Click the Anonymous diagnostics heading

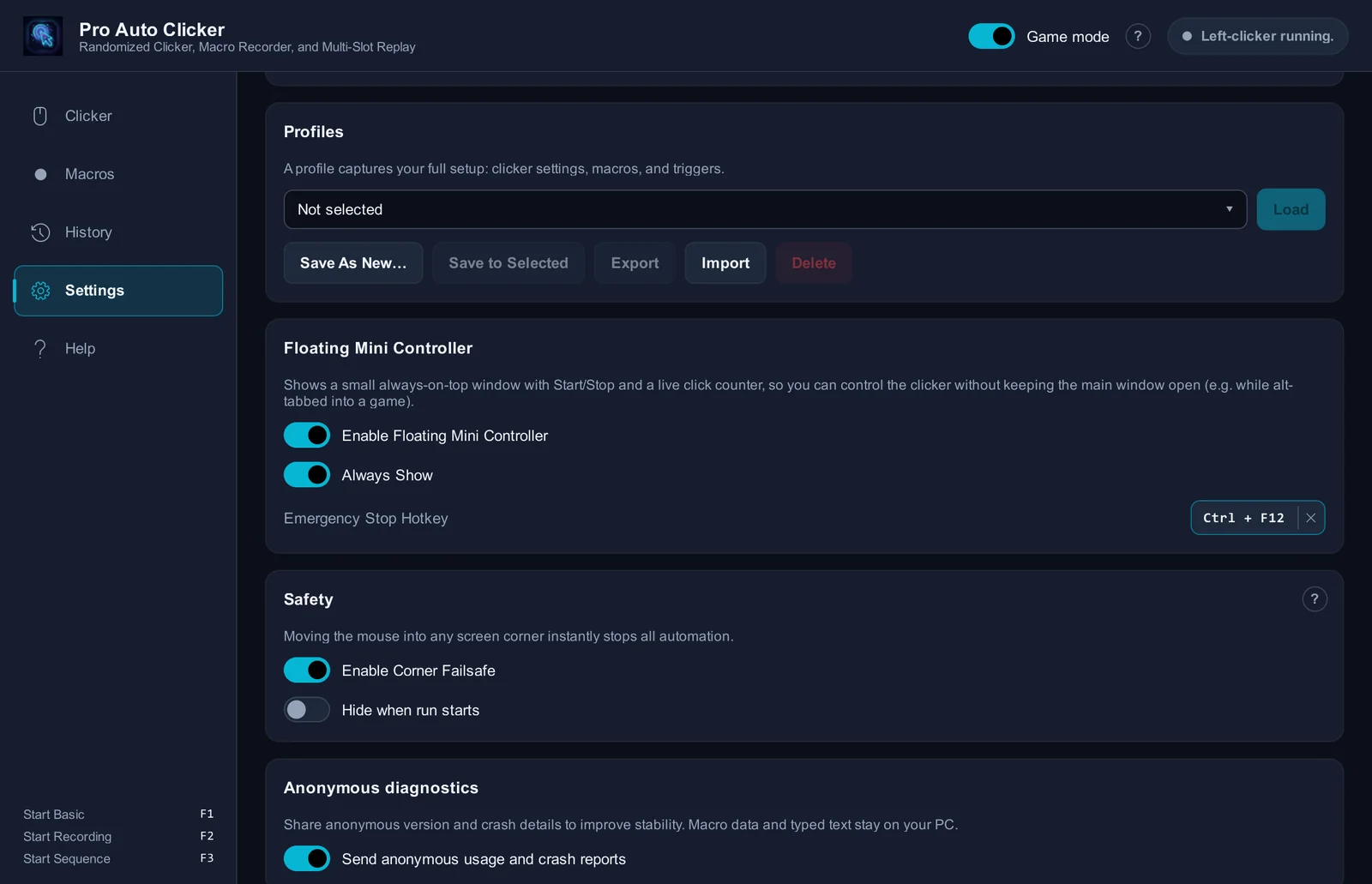382,788
